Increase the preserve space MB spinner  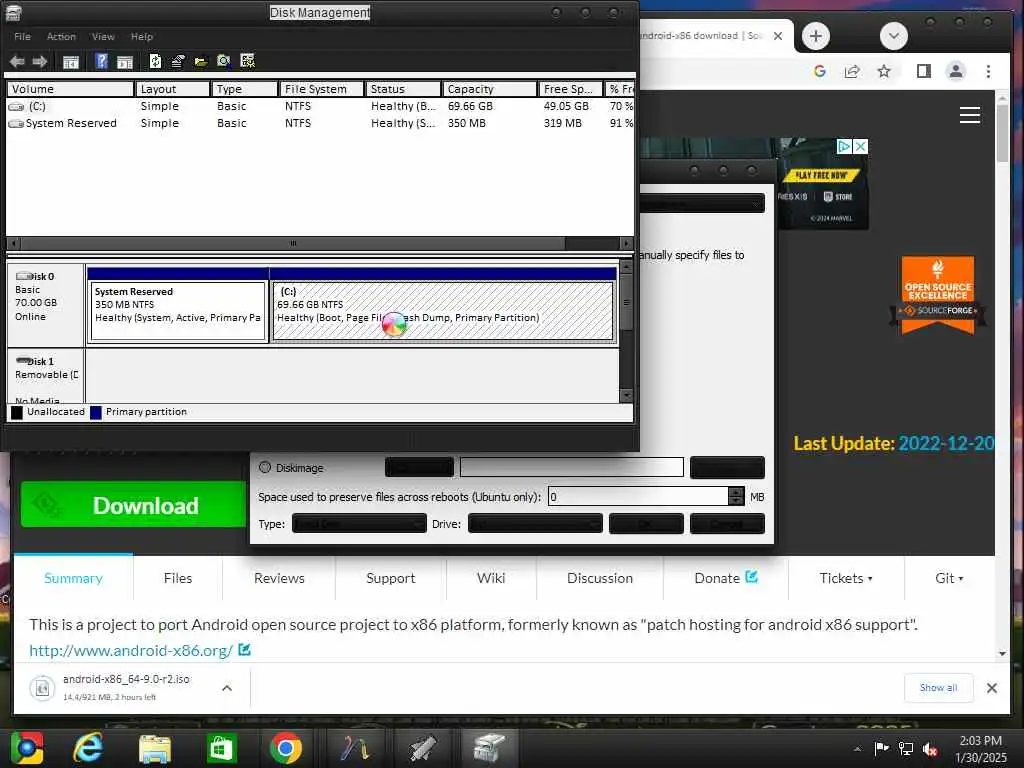[736, 492]
